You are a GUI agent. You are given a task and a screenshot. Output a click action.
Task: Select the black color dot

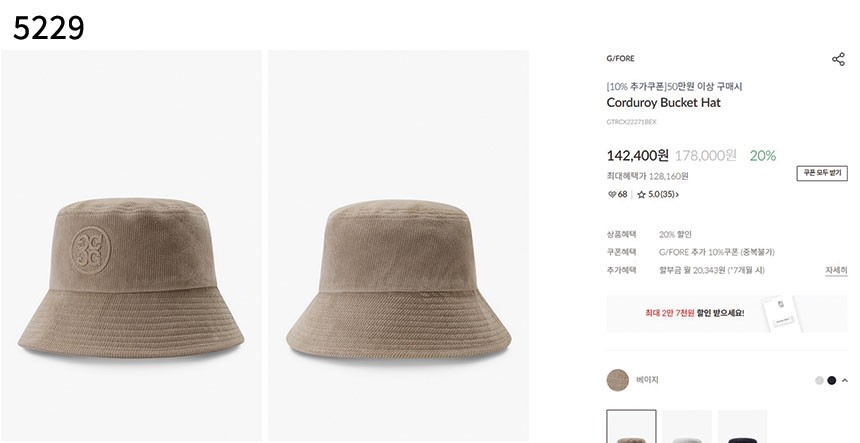831,380
